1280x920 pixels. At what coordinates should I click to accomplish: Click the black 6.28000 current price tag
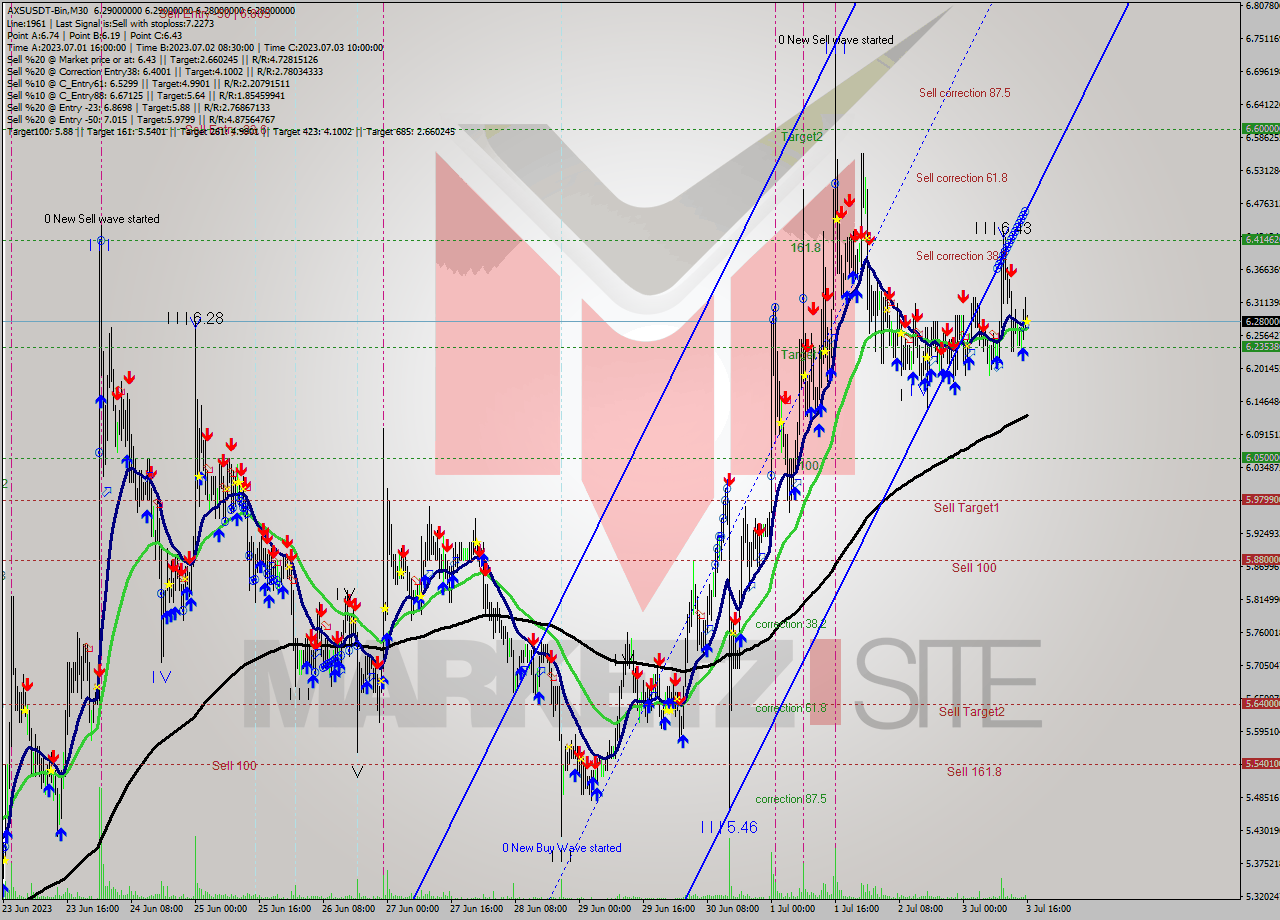coord(1260,321)
